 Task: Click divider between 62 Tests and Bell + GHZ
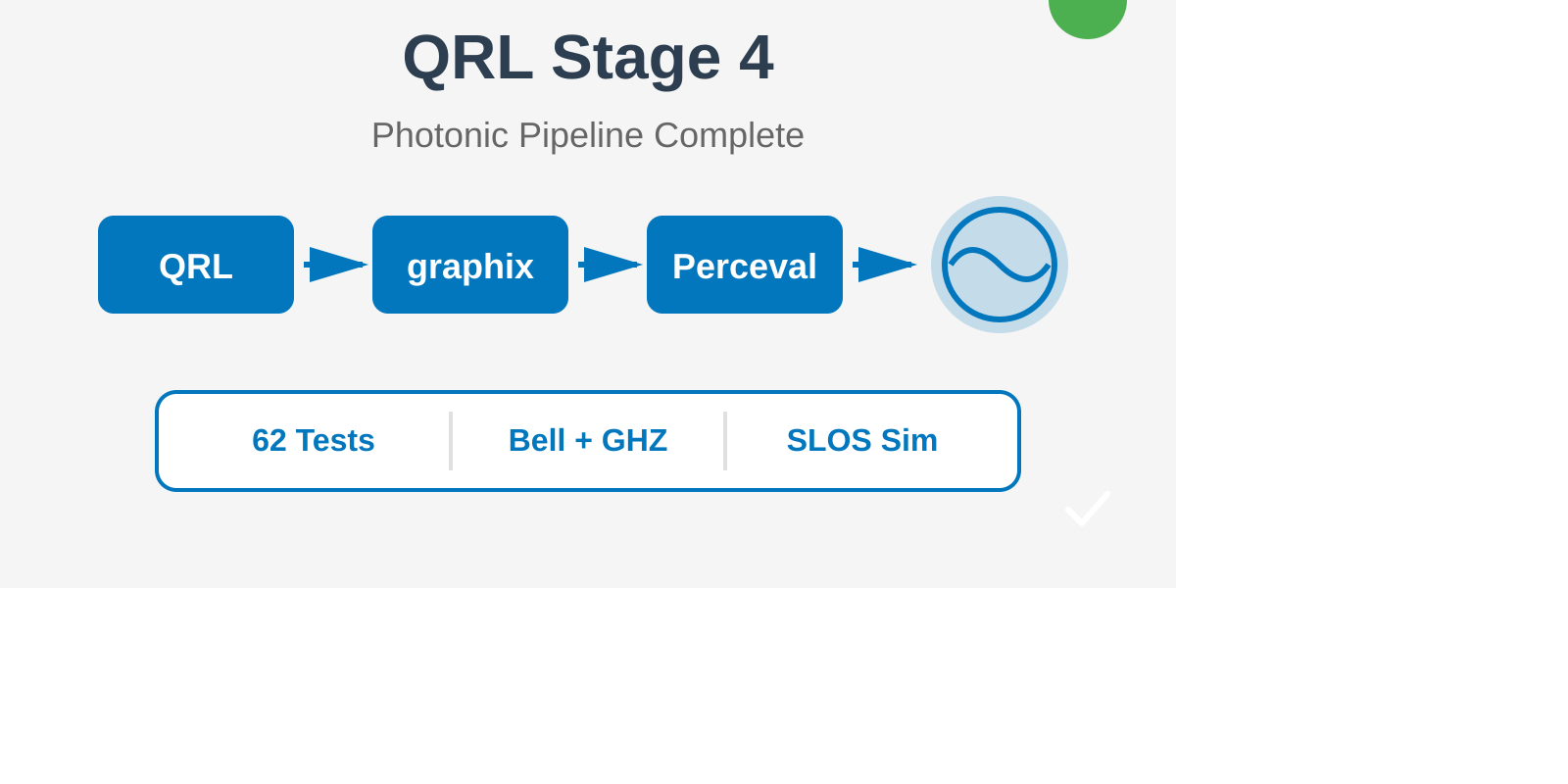(451, 441)
